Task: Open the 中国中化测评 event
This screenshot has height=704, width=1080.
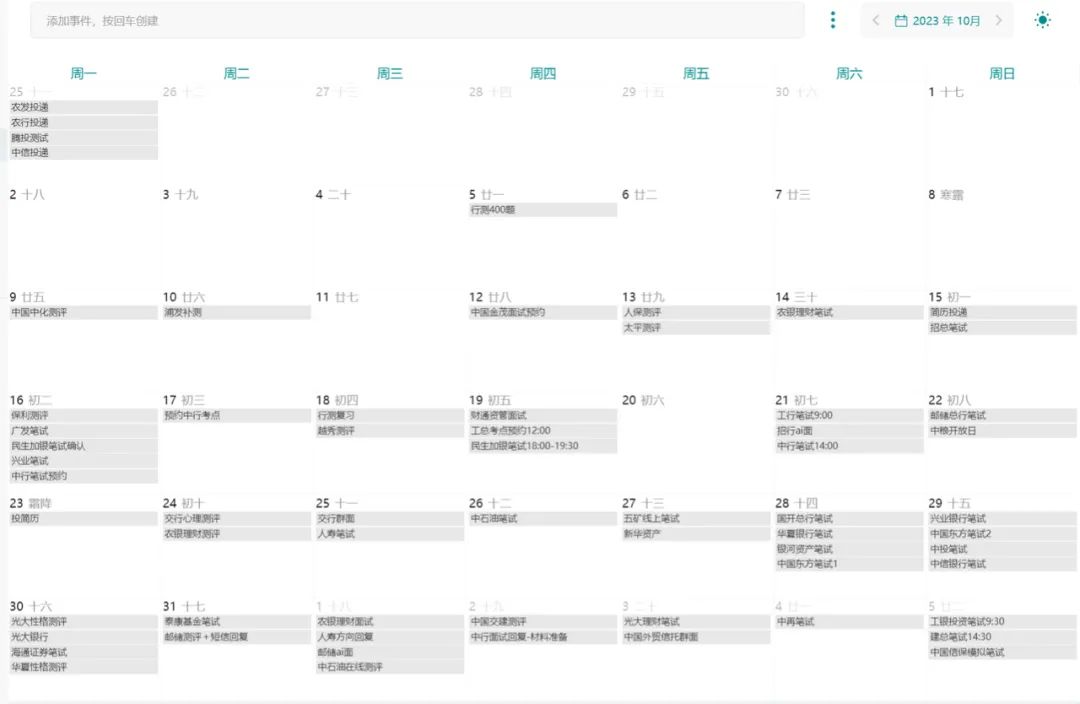Action: coord(83,313)
